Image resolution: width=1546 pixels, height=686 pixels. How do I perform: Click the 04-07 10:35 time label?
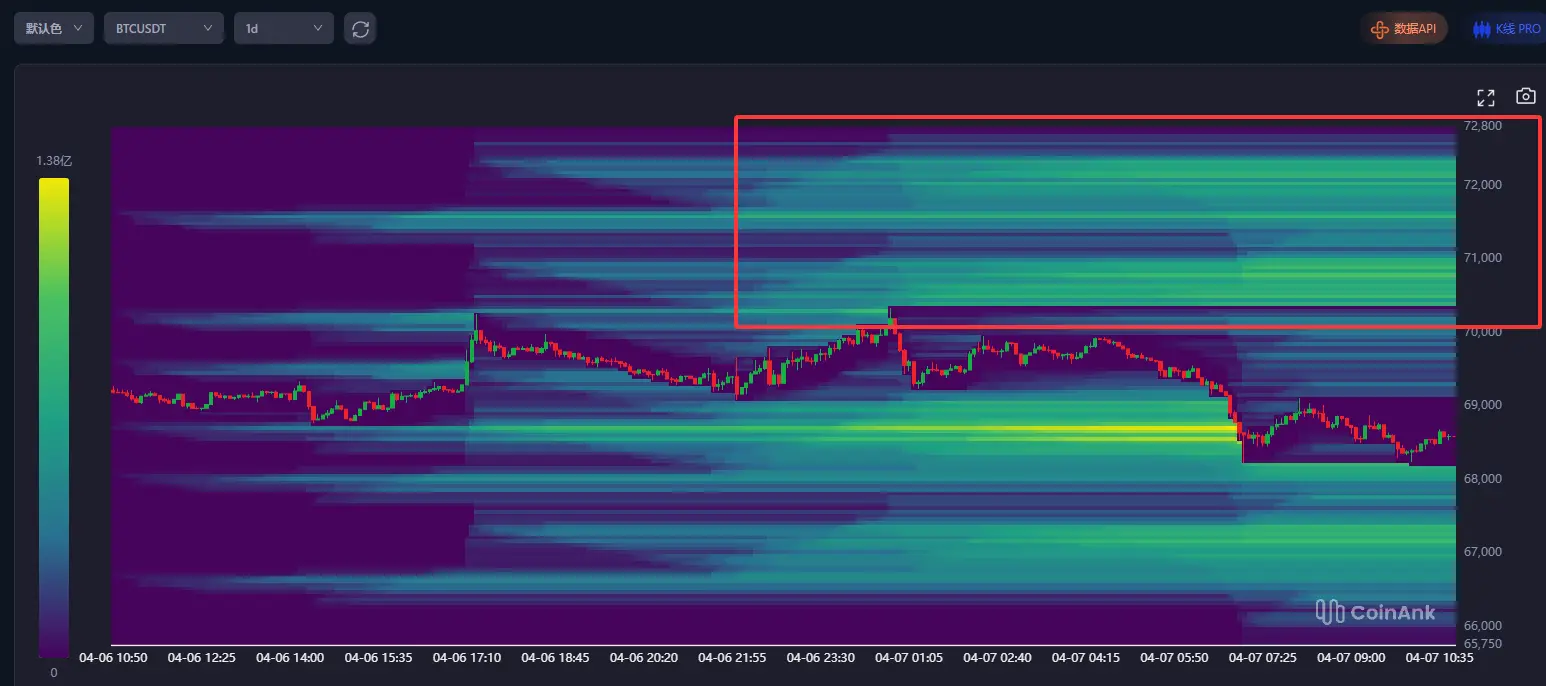1440,658
